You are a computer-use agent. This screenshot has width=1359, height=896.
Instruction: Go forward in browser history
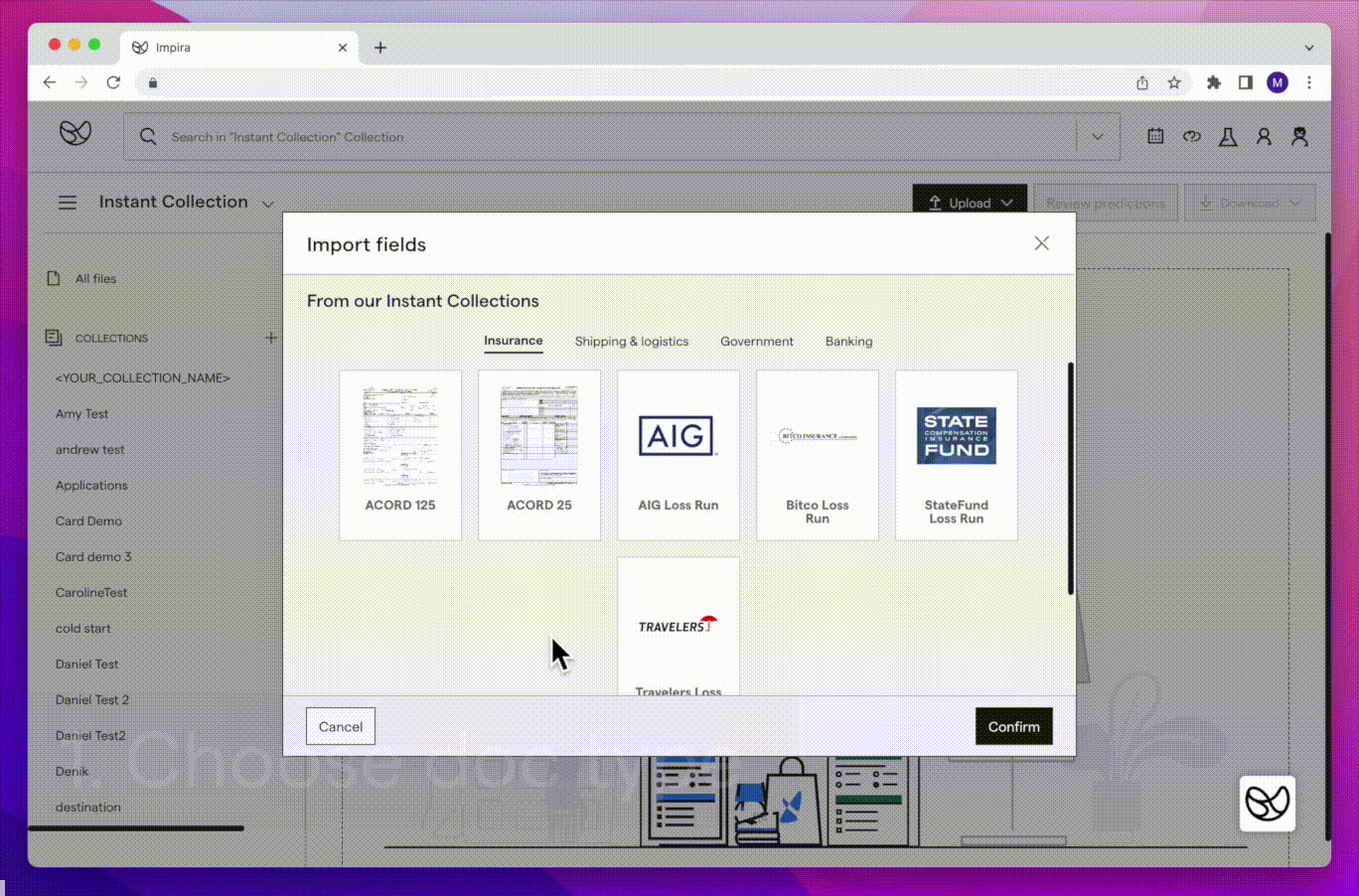click(81, 82)
